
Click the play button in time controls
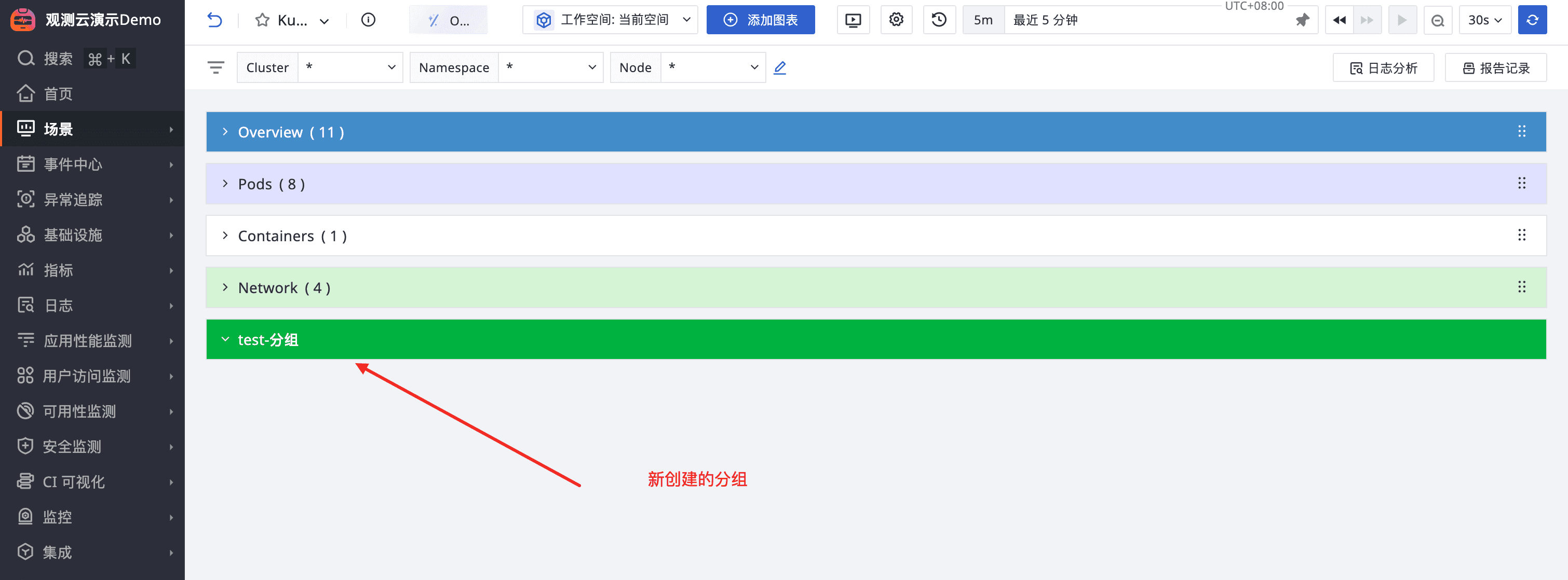point(1401,20)
